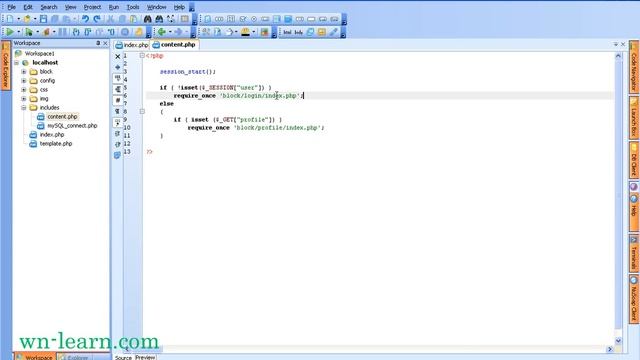This screenshot has width=640, height=360.
Task: Collapse the 'includes' folder in workspace tree
Action: [x=24, y=107]
